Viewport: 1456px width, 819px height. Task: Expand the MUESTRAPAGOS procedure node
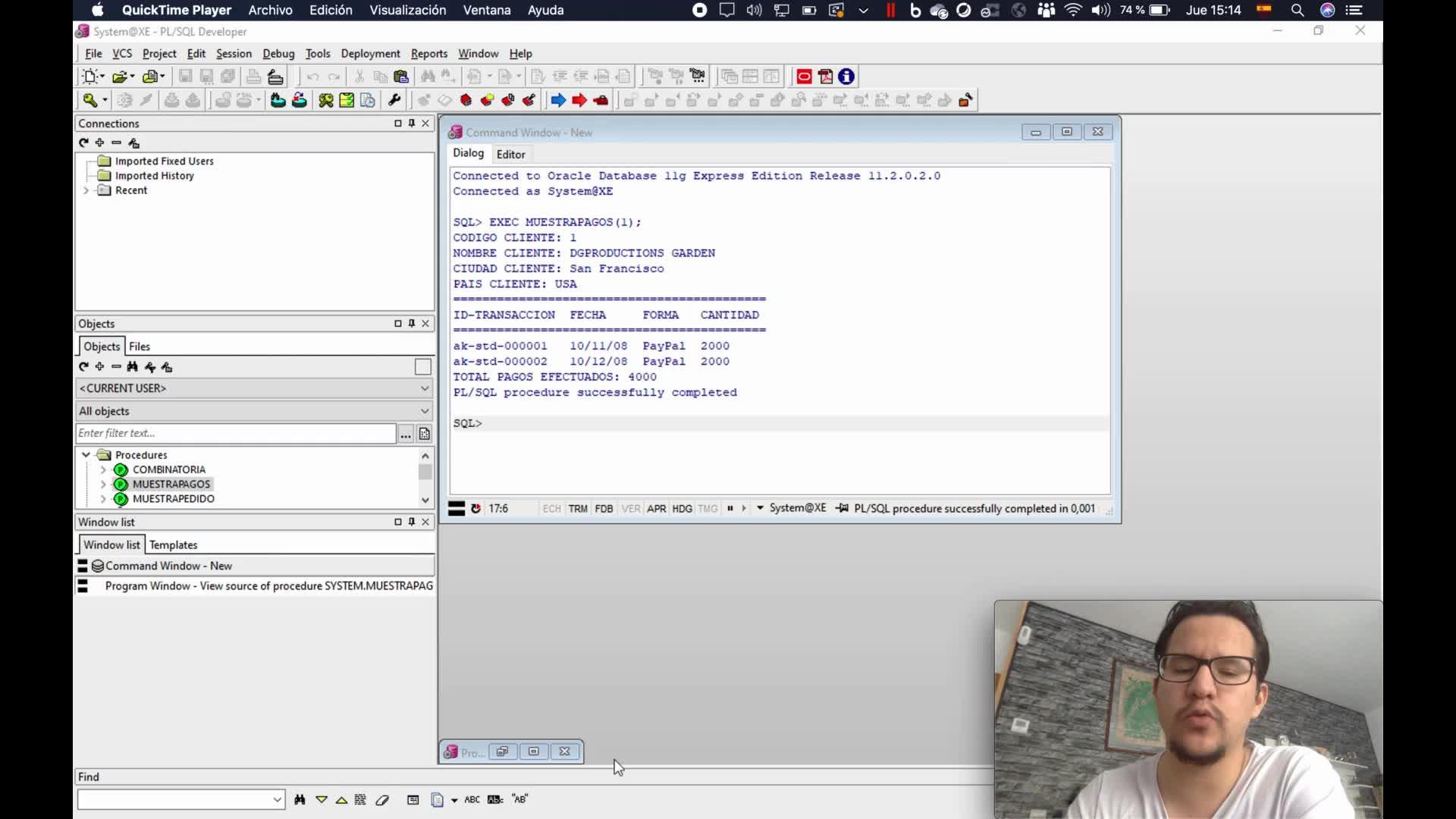point(103,484)
